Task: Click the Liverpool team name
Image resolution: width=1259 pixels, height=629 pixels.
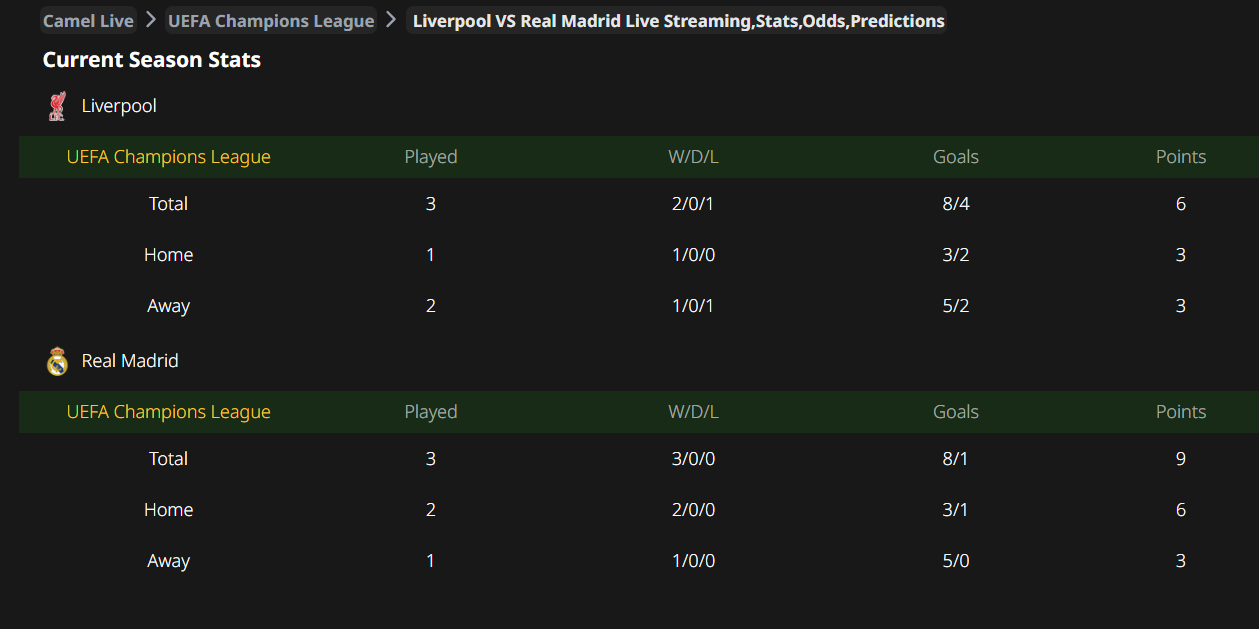Action: [119, 106]
